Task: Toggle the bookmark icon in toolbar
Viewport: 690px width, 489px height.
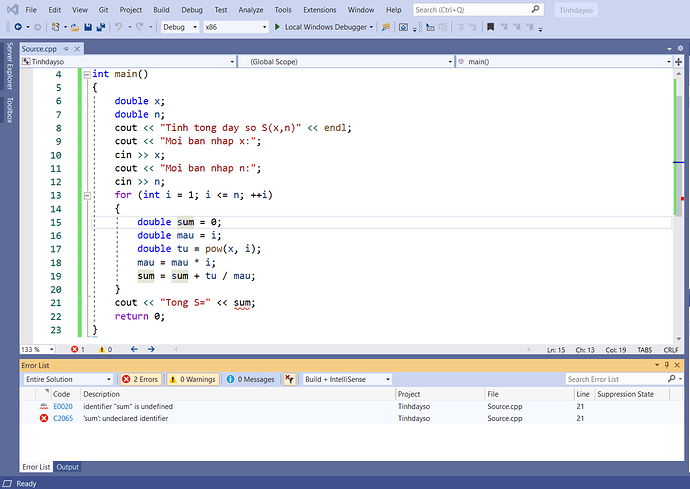Action: [490, 27]
